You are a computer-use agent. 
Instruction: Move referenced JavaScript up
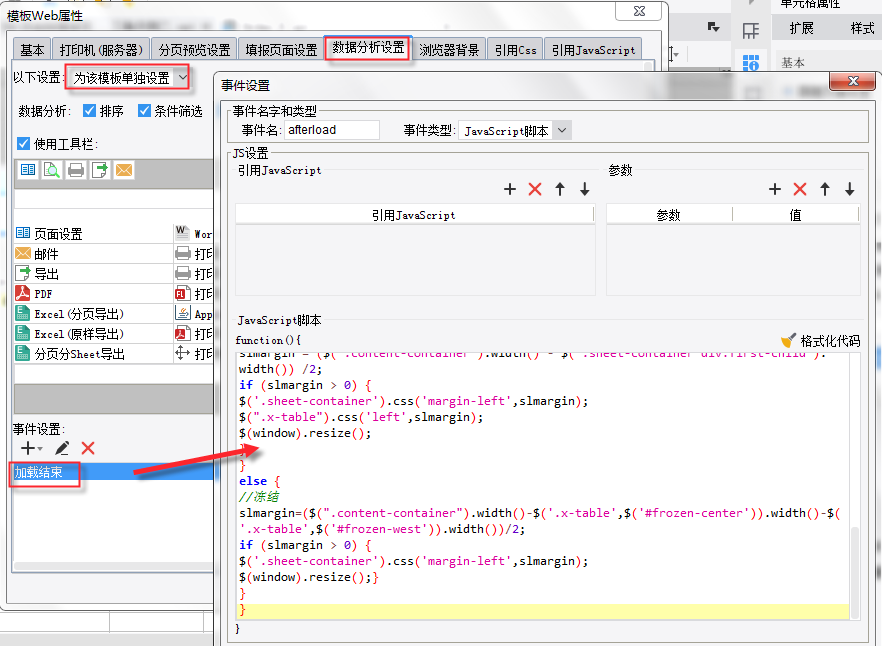coord(560,189)
